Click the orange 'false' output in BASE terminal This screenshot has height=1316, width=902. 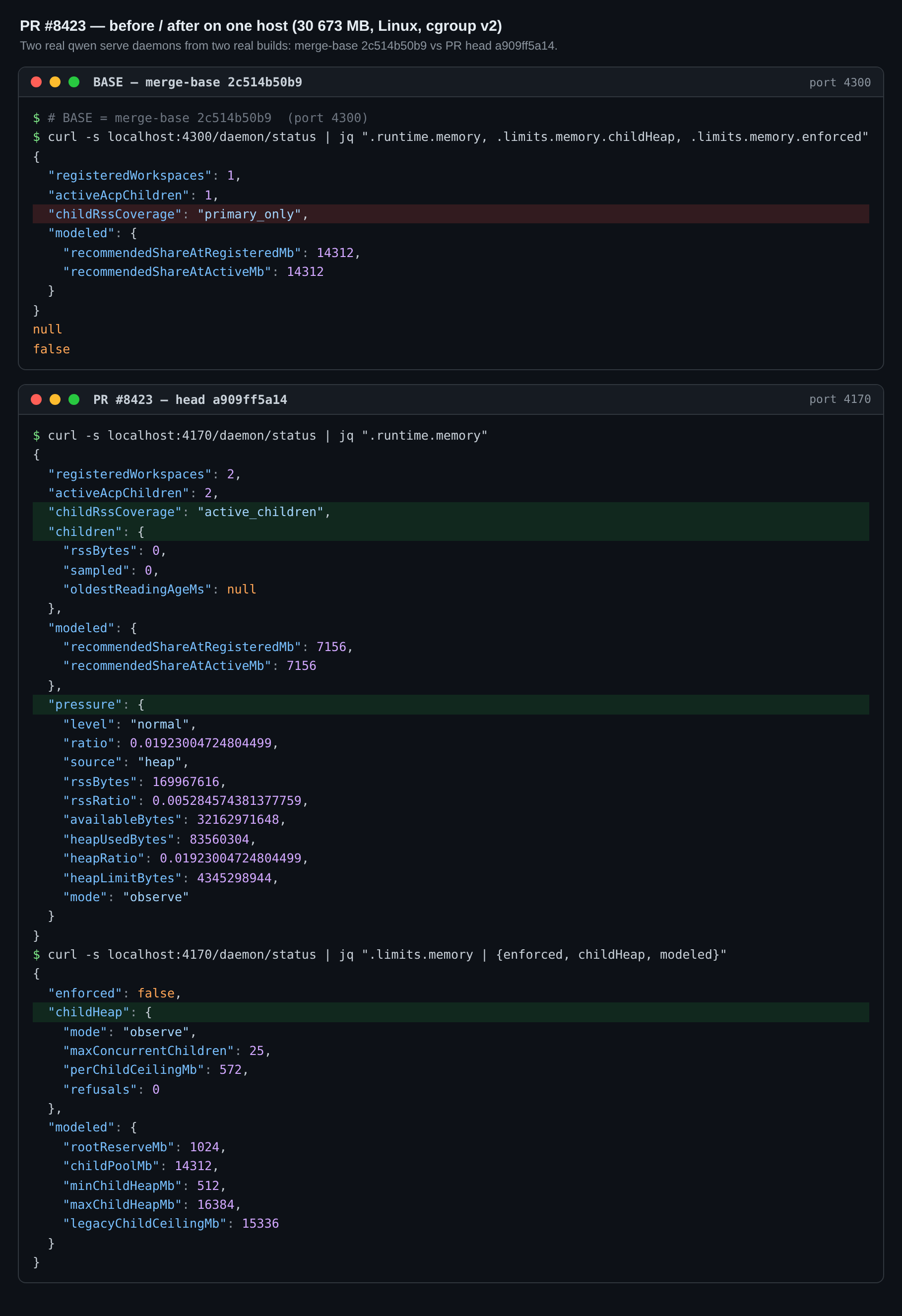(x=52, y=349)
